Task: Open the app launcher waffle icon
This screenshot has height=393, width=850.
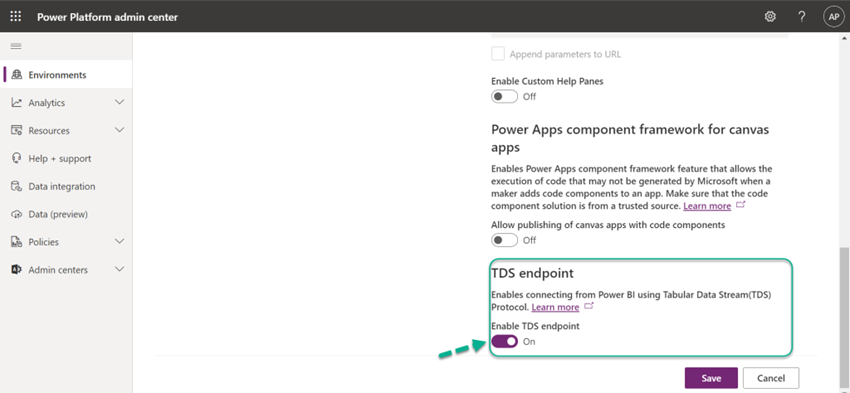Action: (x=16, y=16)
